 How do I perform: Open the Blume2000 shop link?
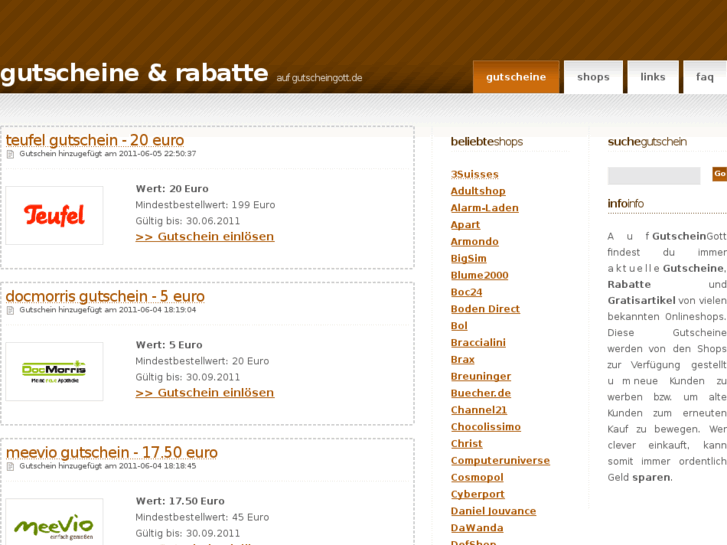click(x=479, y=276)
